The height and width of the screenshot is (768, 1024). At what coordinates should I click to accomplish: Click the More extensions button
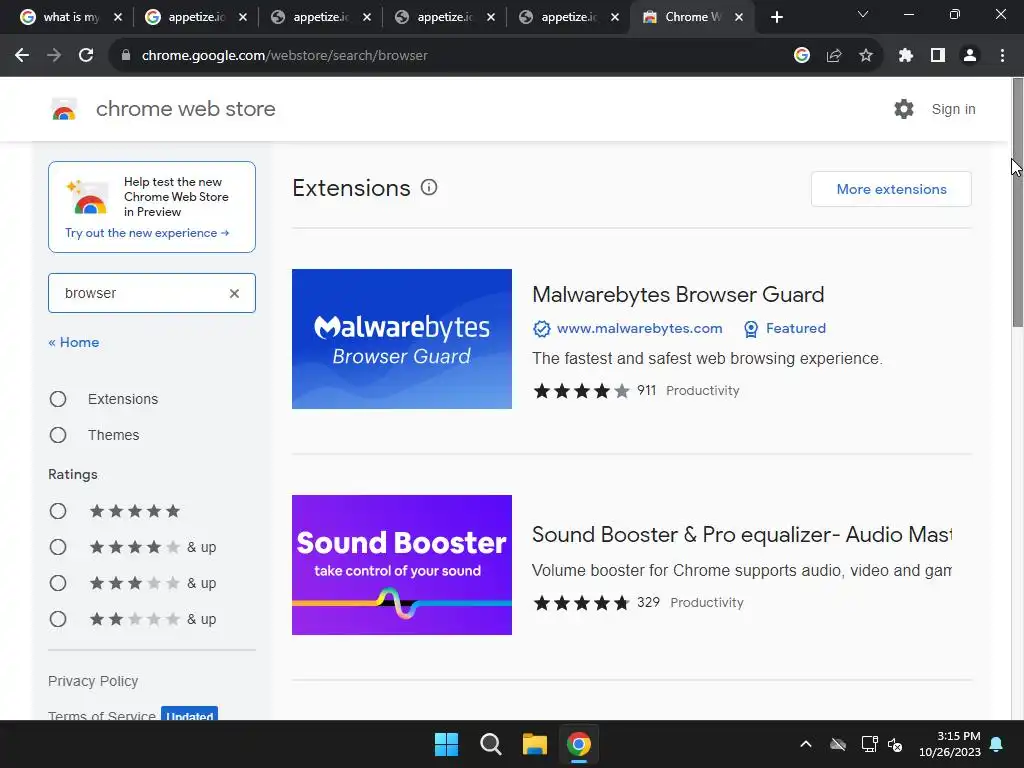point(891,189)
